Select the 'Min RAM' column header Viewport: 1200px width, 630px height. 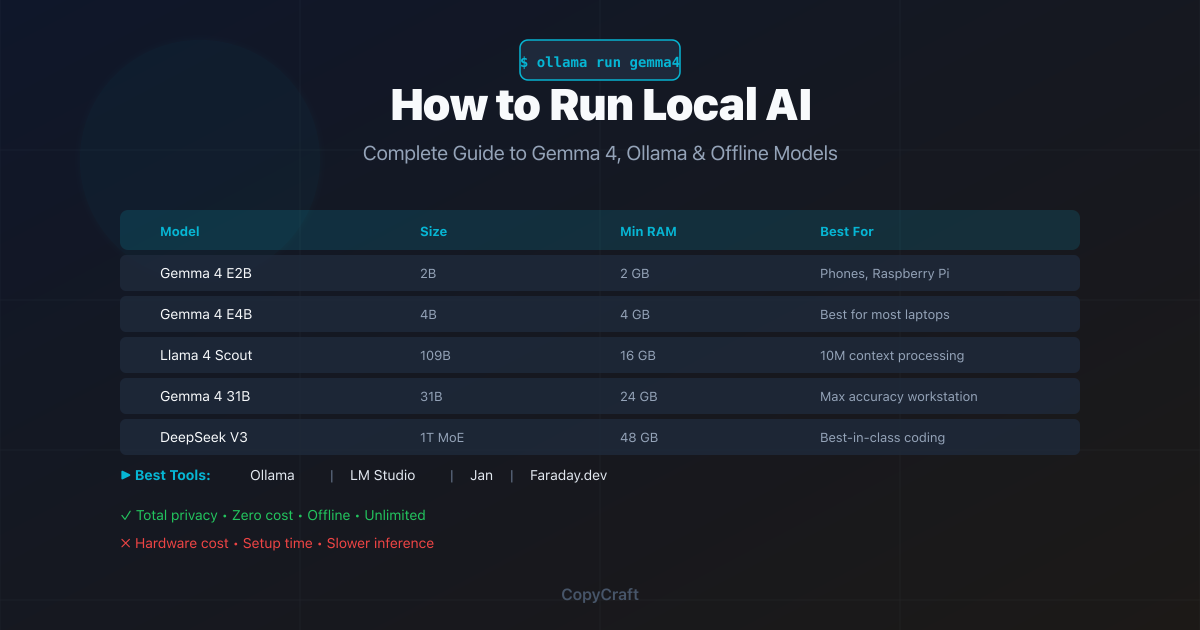(x=648, y=231)
